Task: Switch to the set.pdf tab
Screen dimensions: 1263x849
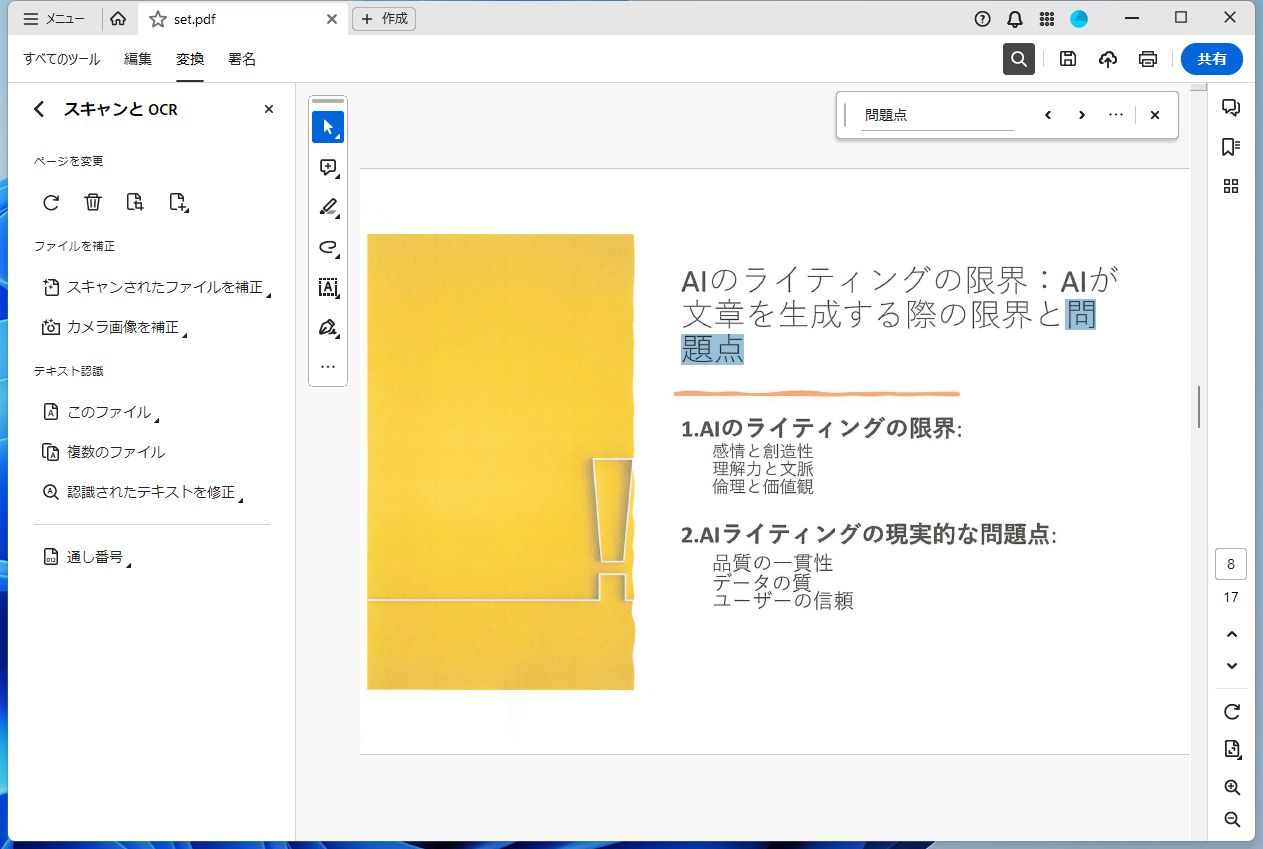Action: pyautogui.click(x=196, y=17)
